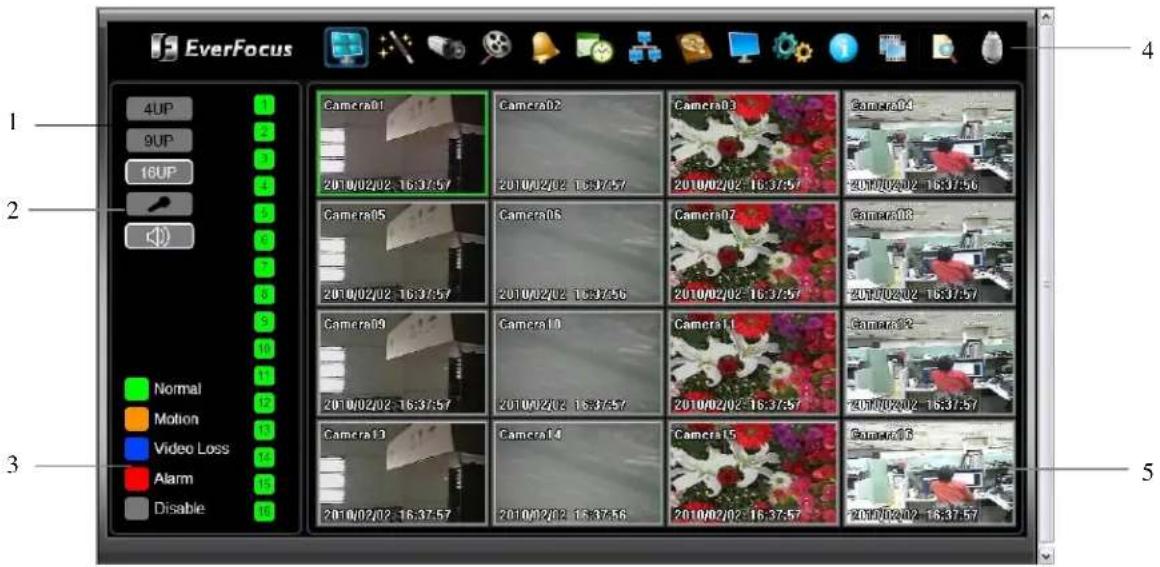Open Camera settings via the camera icon

[447, 48]
